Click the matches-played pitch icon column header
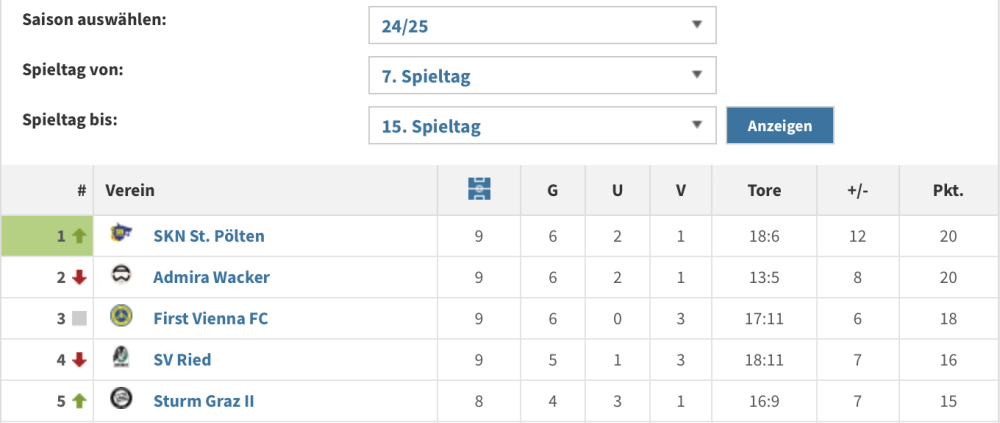The image size is (1000, 423). [479, 189]
